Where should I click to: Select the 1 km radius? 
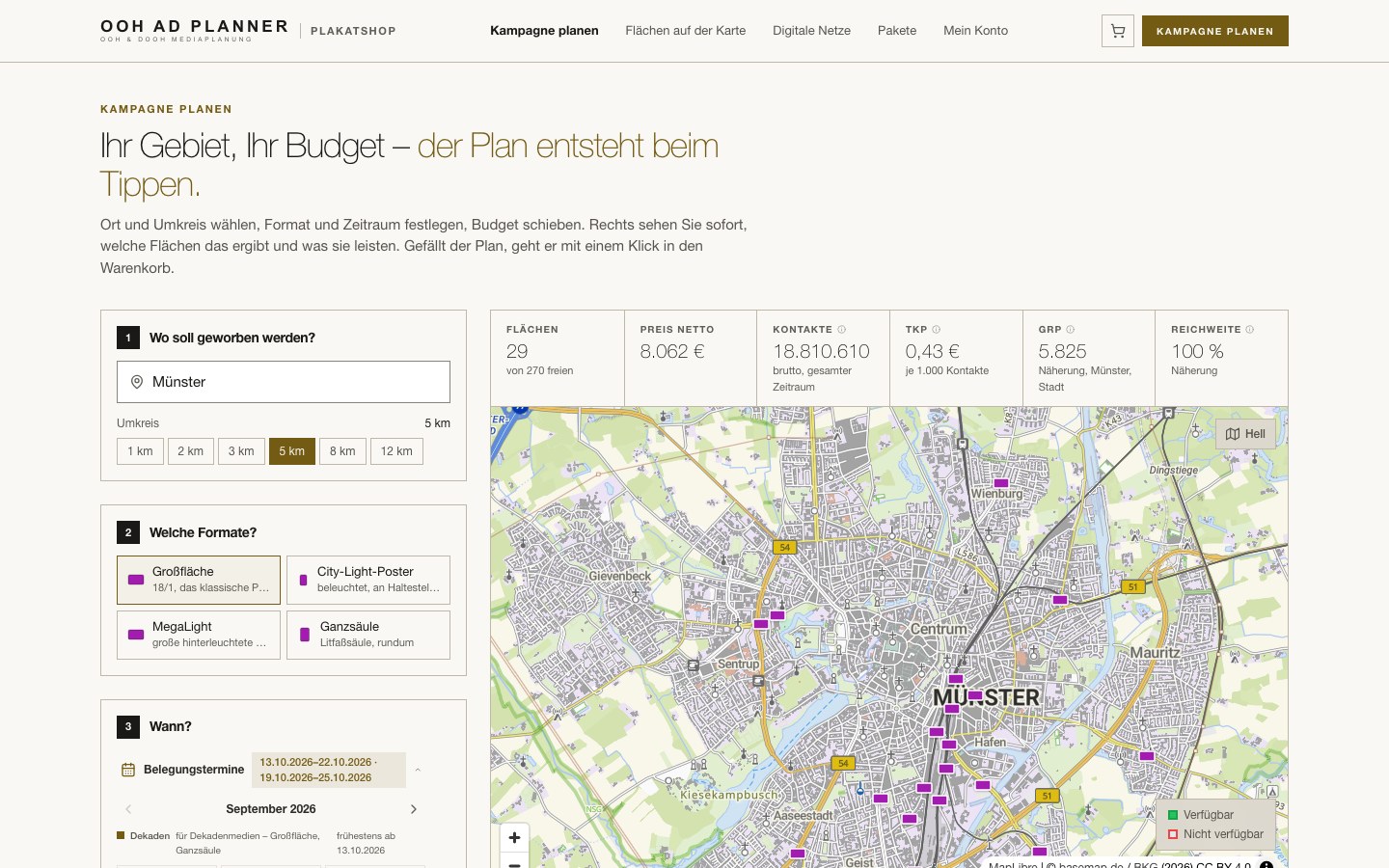click(140, 451)
